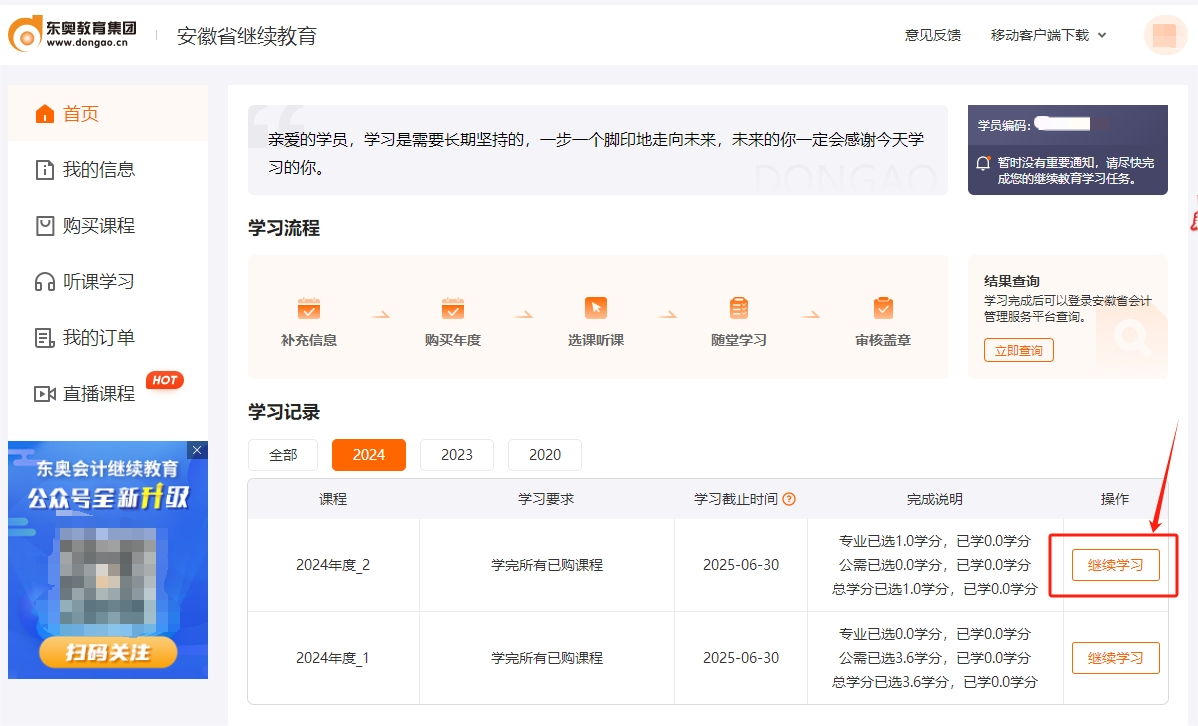Image resolution: width=1198 pixels, height=726 pixels.
Task: Click the 随堂学习 step icon
Action: point(737,306)
